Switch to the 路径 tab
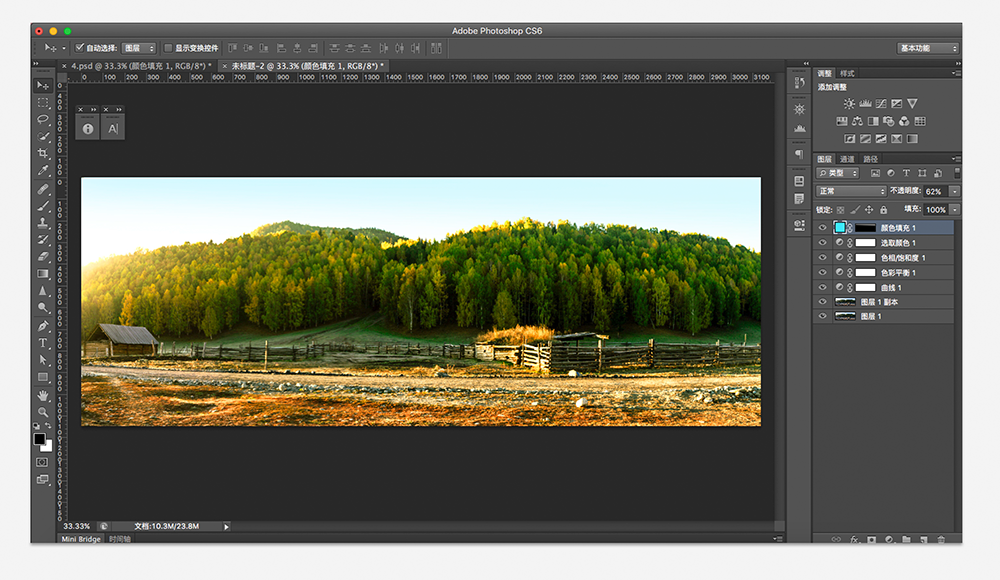 (x=871, y=159)
